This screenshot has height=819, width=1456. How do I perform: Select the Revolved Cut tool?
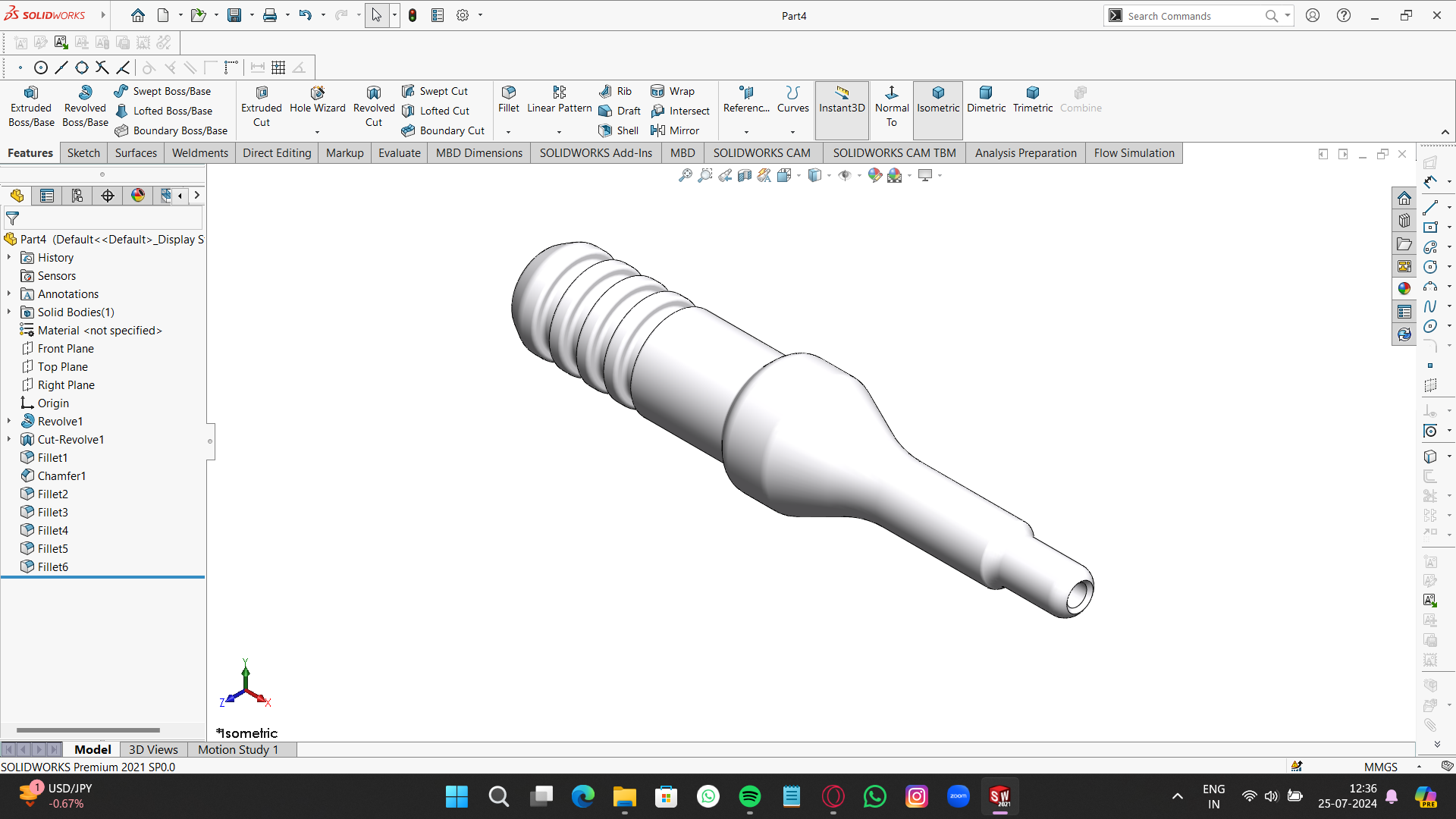click(x=374, y=106)
